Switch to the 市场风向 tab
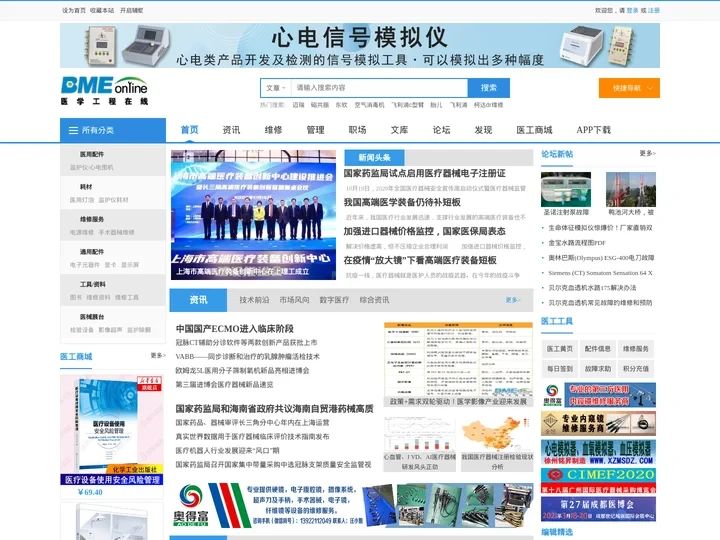Viewport: 720px width, 540px height. pyautogui.click(x=294, y=300)
